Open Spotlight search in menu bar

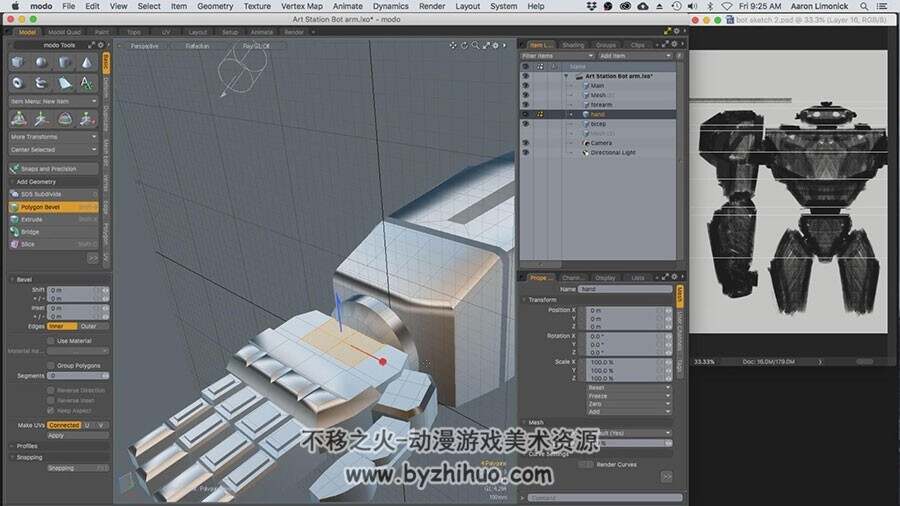point(864,6)
